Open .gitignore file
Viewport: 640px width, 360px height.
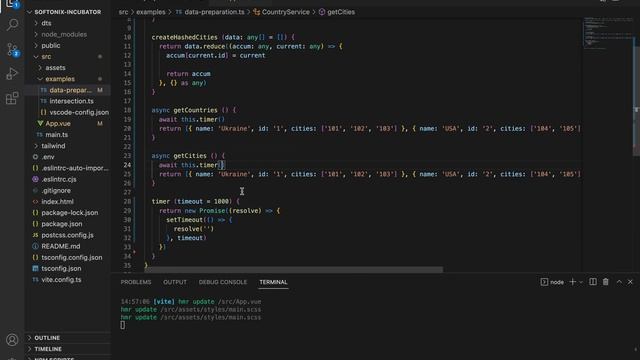point(56,190)
